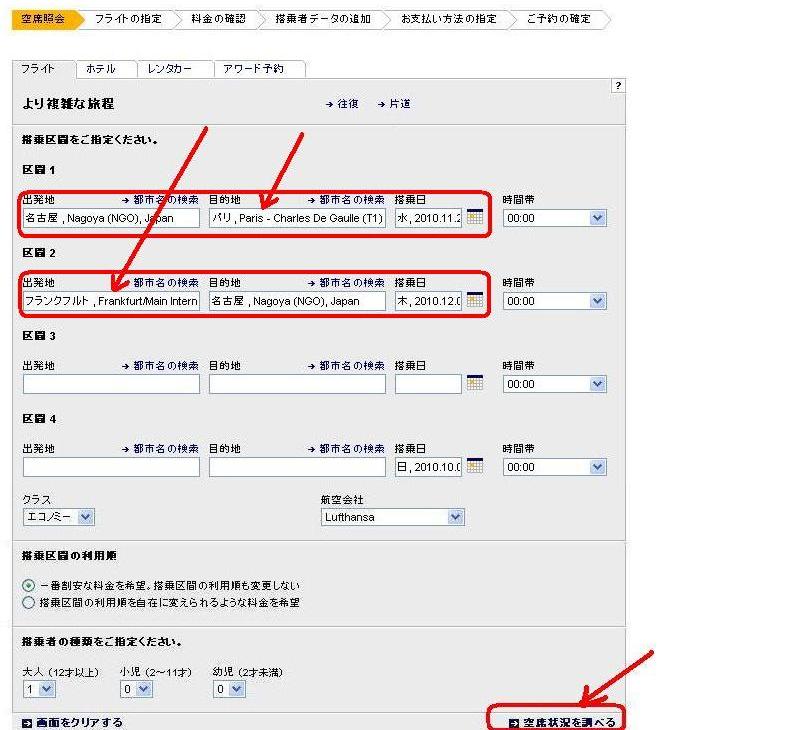Viewport: 790px width, 730px height.
Task: Open calendar icon for Segment 4 date
Action: tap(475, 466)
